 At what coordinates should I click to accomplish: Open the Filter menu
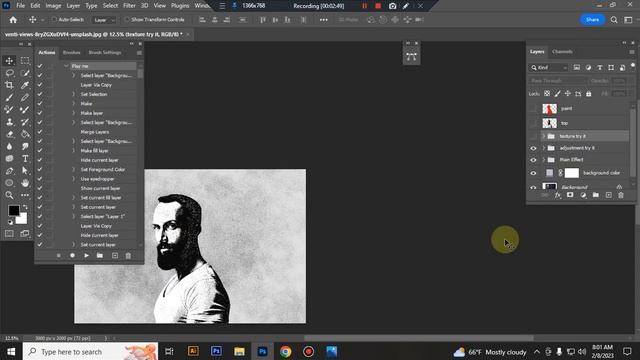(x=129, y=6)
